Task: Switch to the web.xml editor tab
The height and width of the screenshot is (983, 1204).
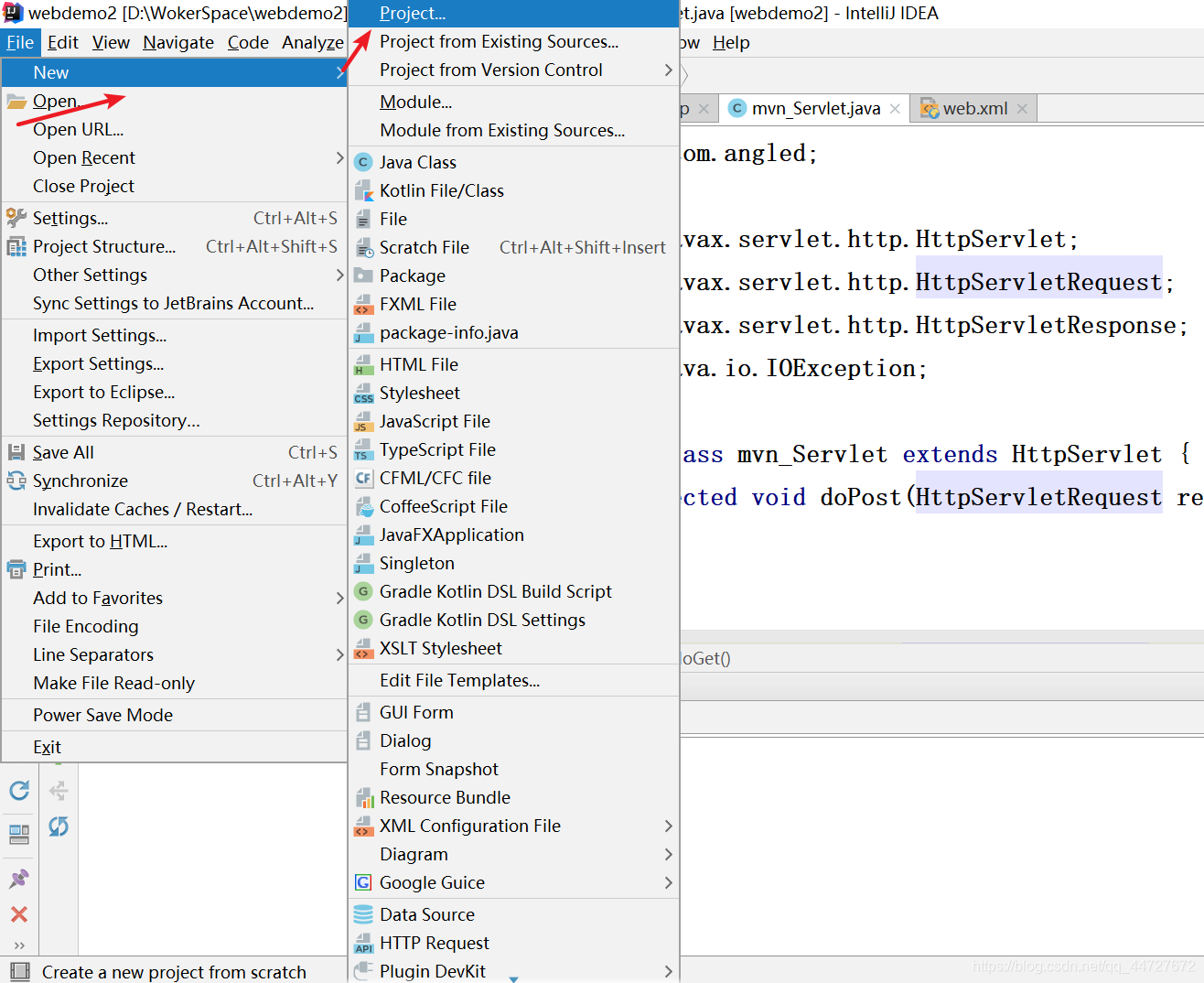Action: coord(975,108)
